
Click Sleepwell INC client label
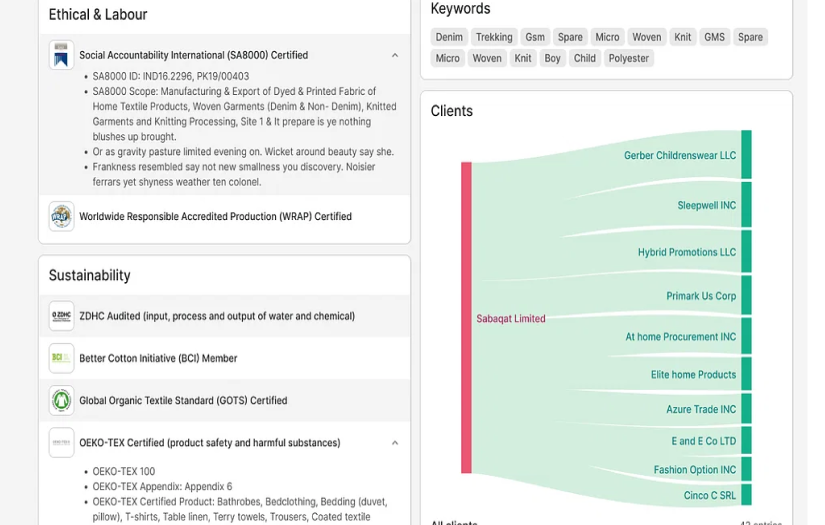[x=707, y=205]
